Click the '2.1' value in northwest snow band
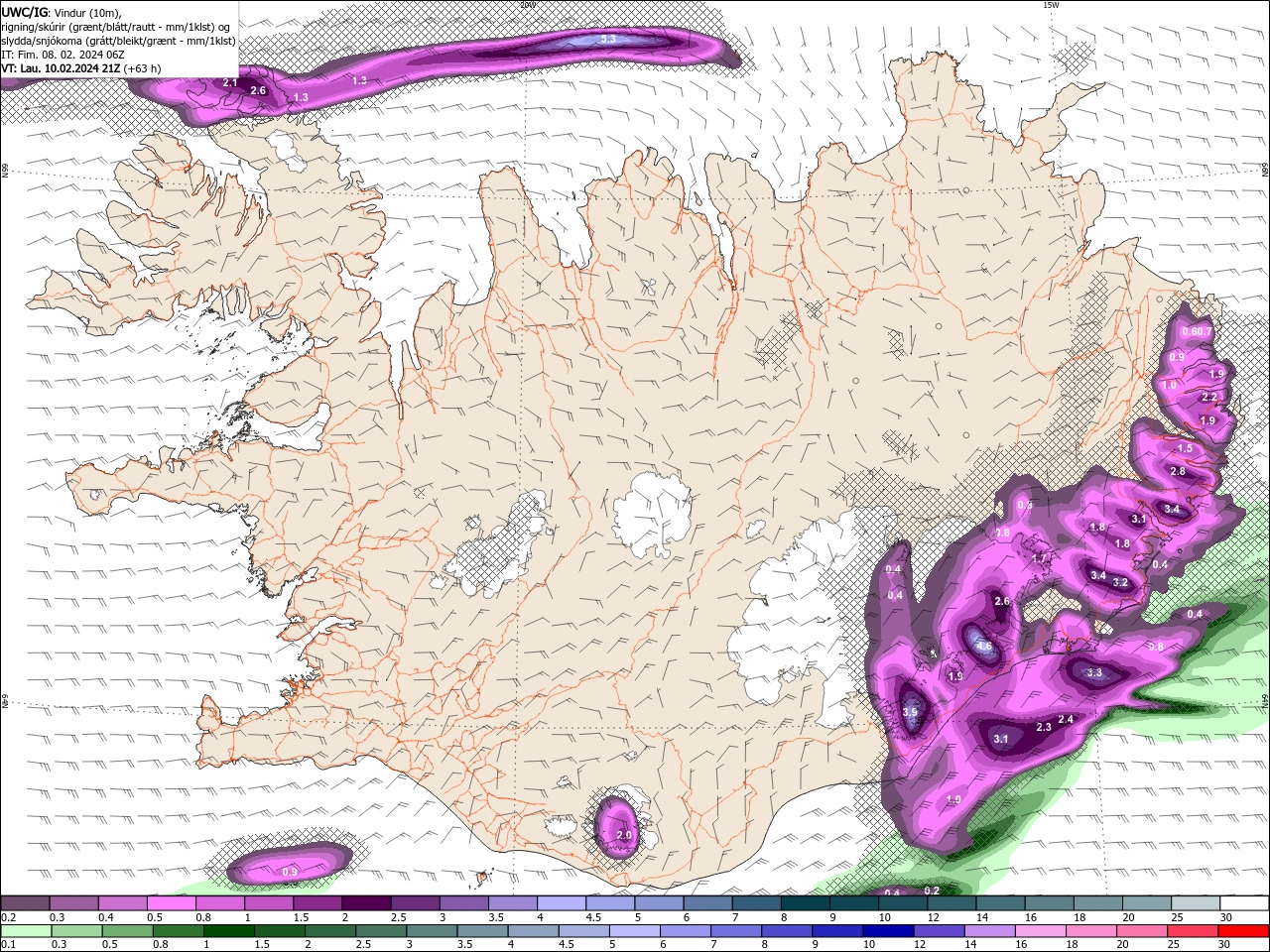1270x952 pixels. point(229,82)
